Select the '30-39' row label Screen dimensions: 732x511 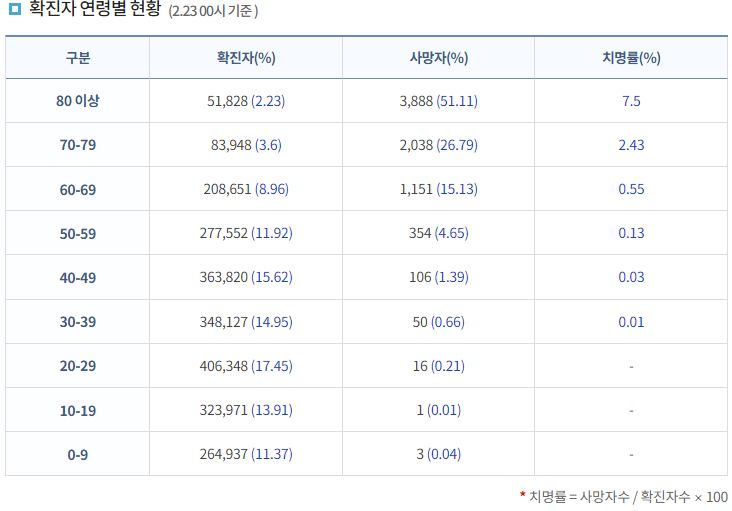click(77, 322)
